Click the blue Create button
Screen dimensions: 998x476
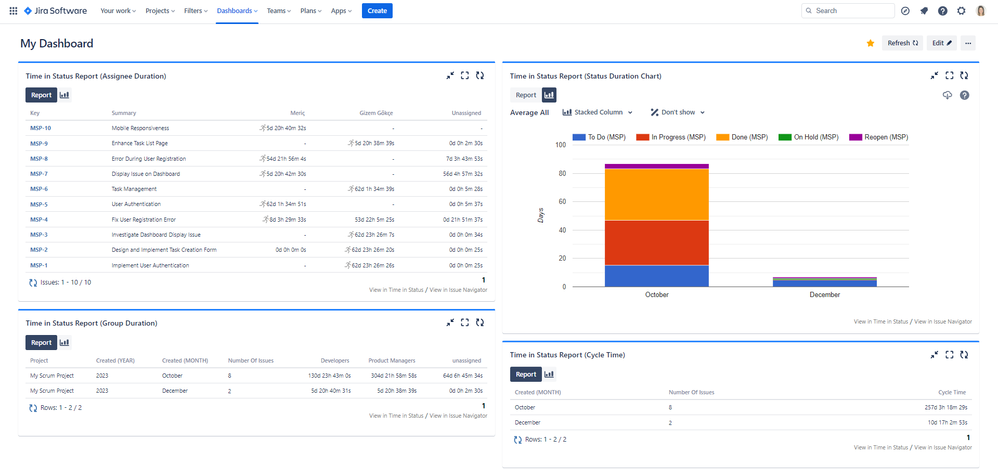[x=377, y=11]
